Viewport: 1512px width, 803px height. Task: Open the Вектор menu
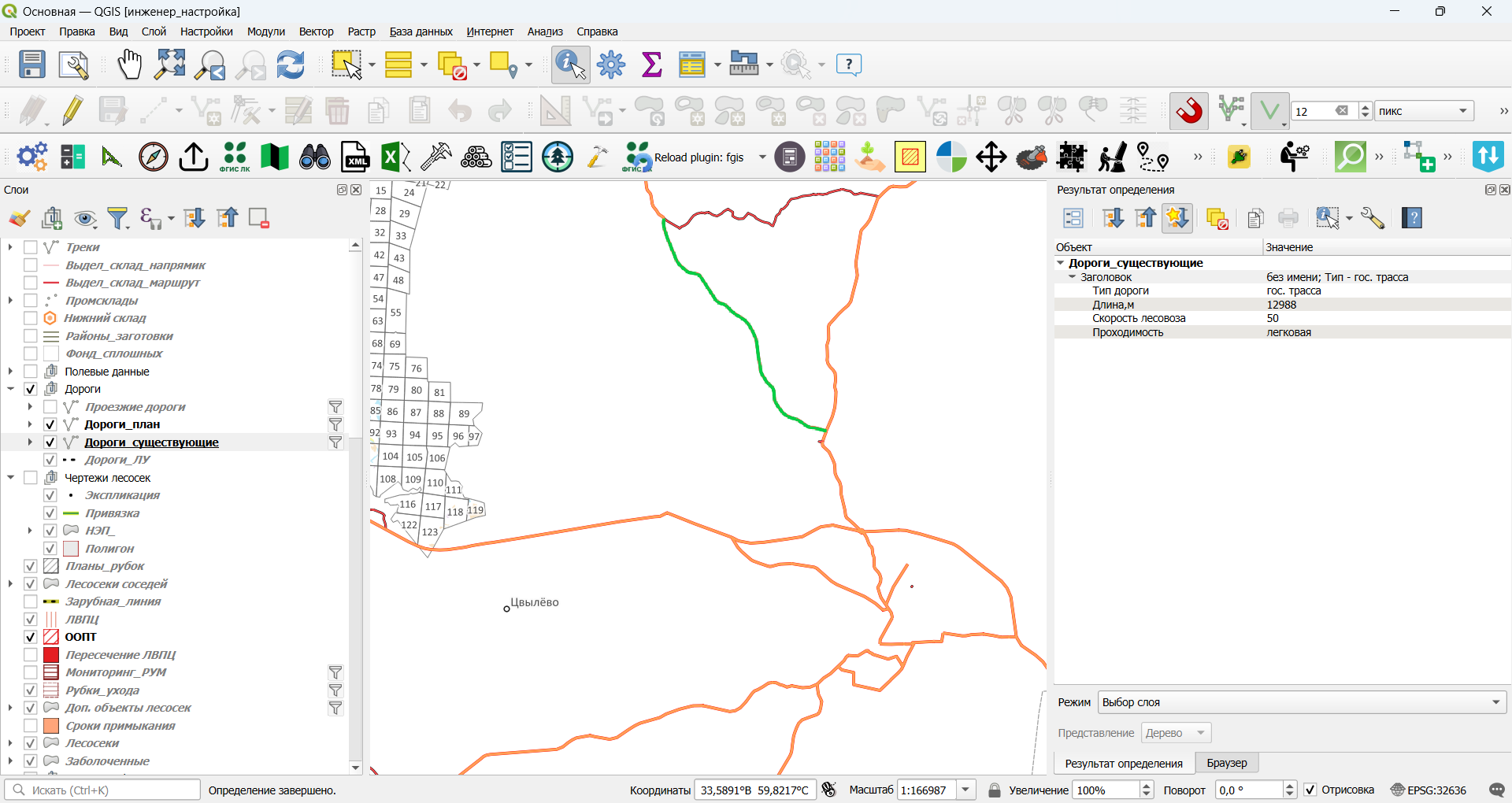[x=316, y=31]
